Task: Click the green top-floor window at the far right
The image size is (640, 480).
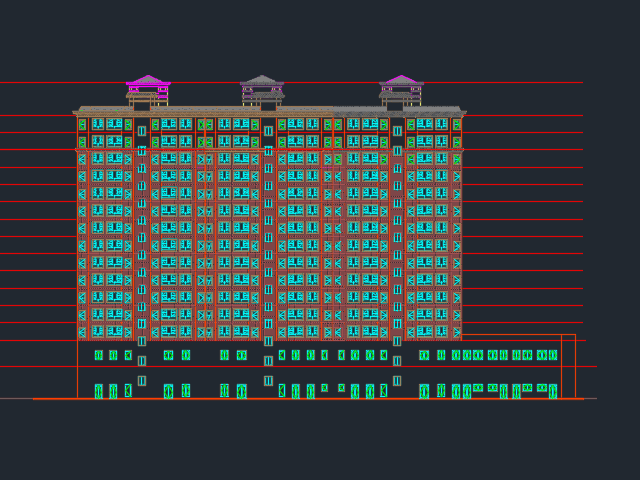Action: 457,125
